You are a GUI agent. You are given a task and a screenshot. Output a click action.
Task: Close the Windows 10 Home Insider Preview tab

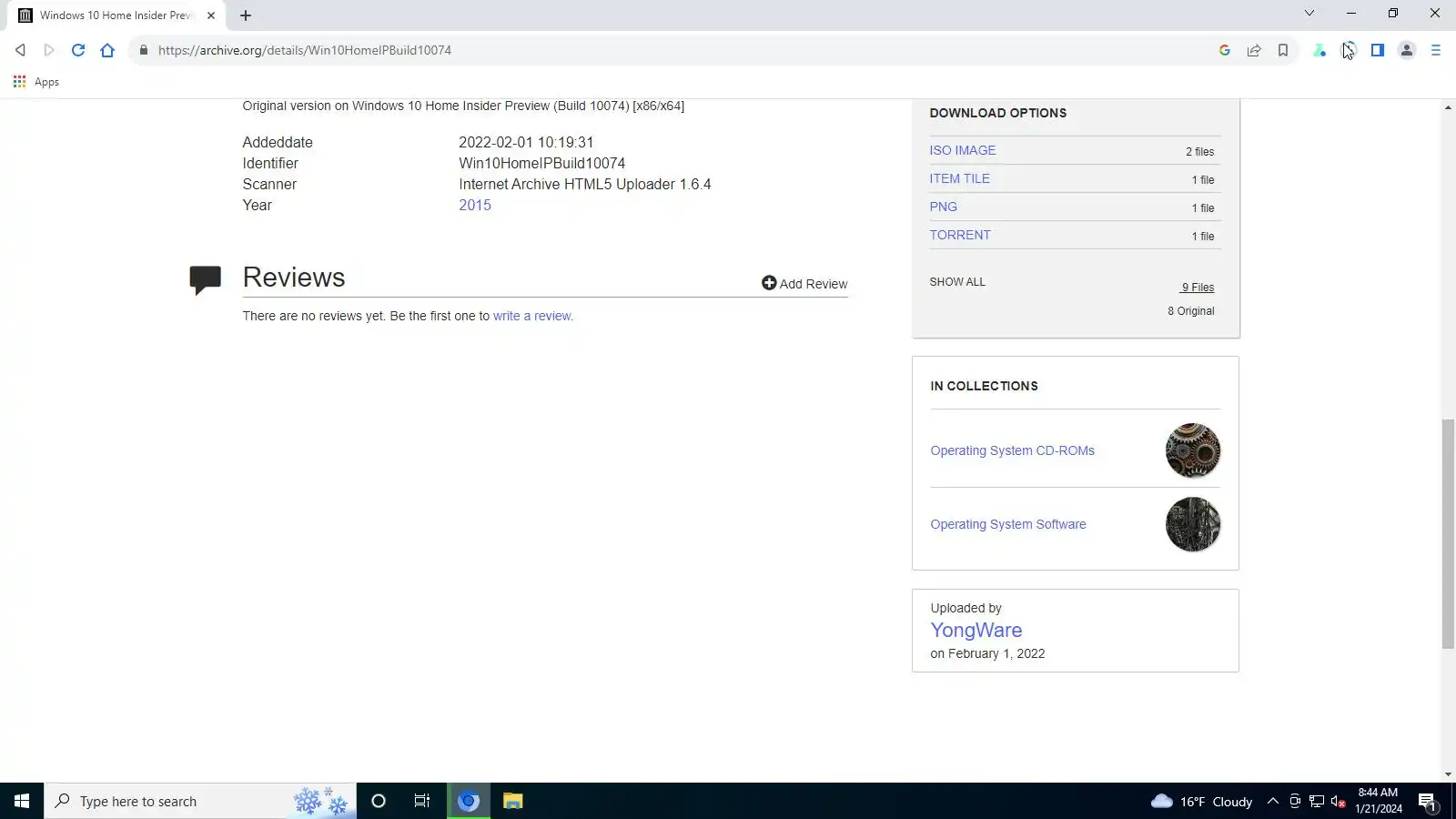coord(211,15)
